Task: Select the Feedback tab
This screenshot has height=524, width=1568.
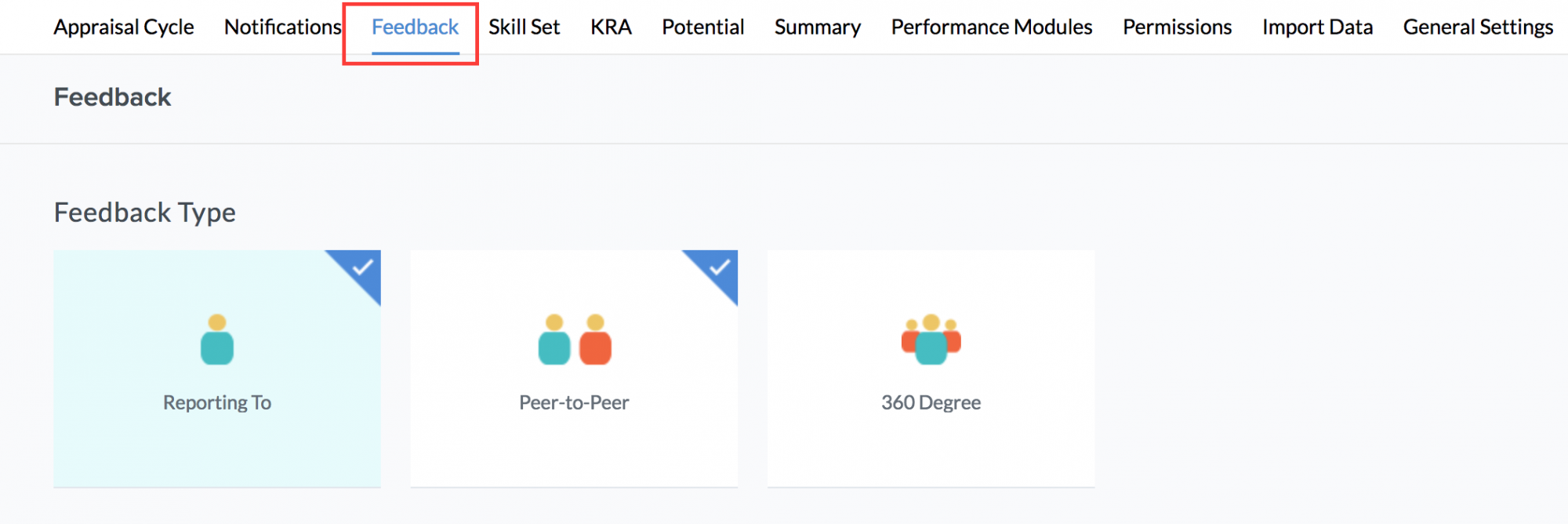Action: [x=415, y=27]
